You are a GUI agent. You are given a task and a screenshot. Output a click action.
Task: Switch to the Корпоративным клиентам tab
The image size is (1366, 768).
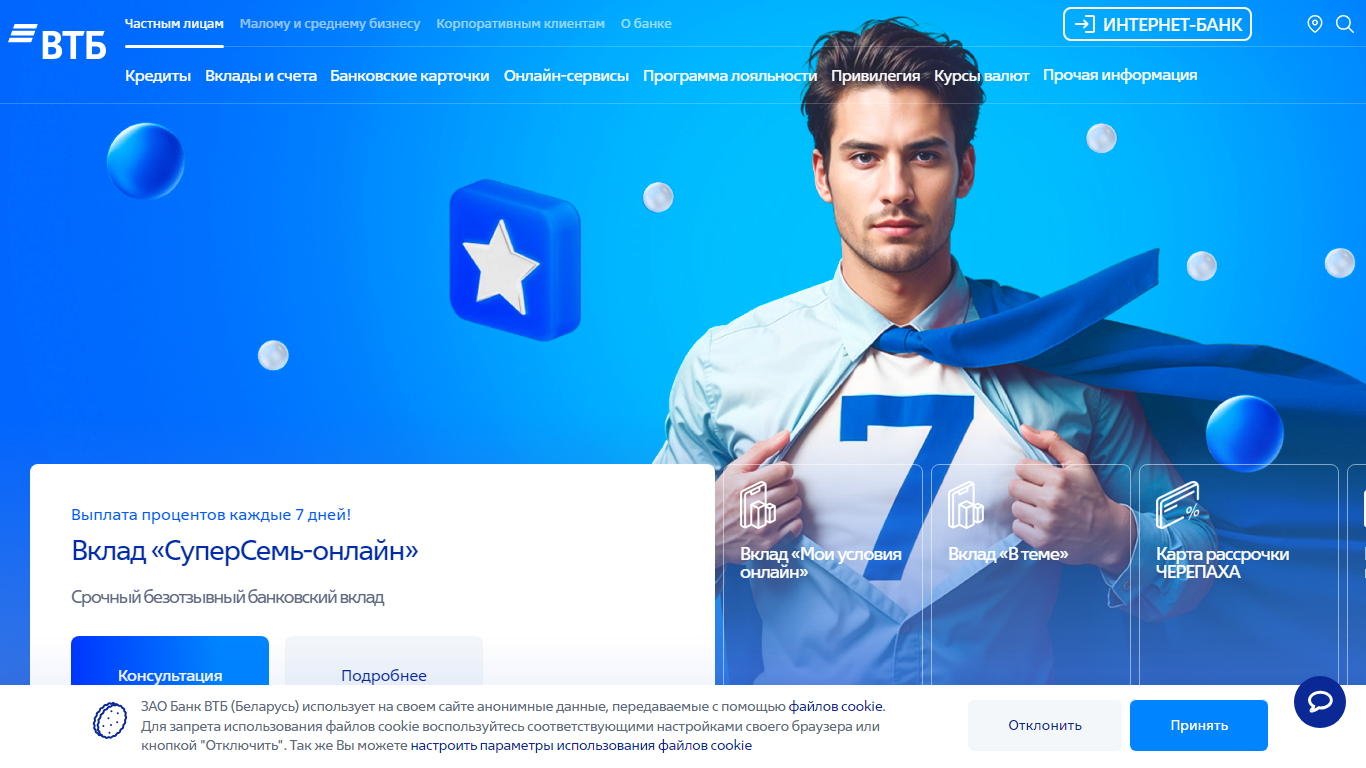click(521, 23)
